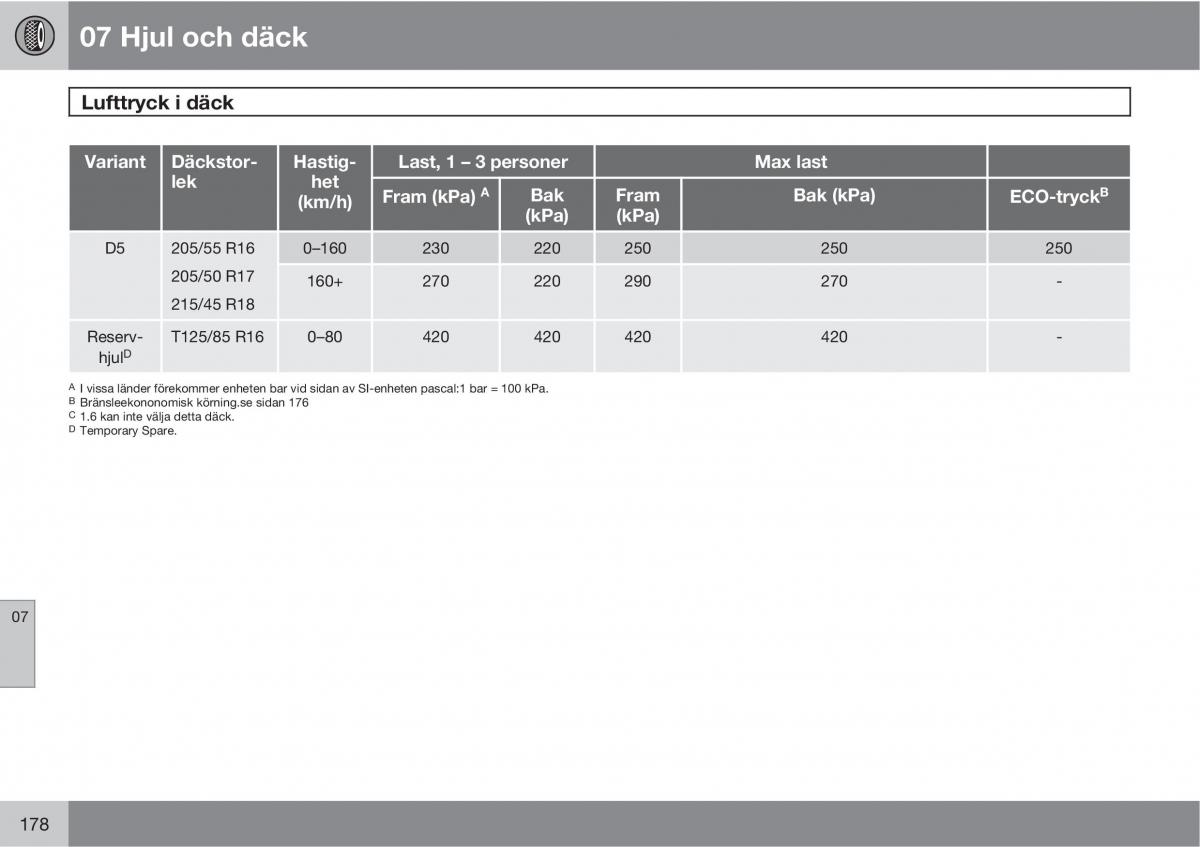
Task: Select tire size '205/55 R16'
Action: point(213,248)
